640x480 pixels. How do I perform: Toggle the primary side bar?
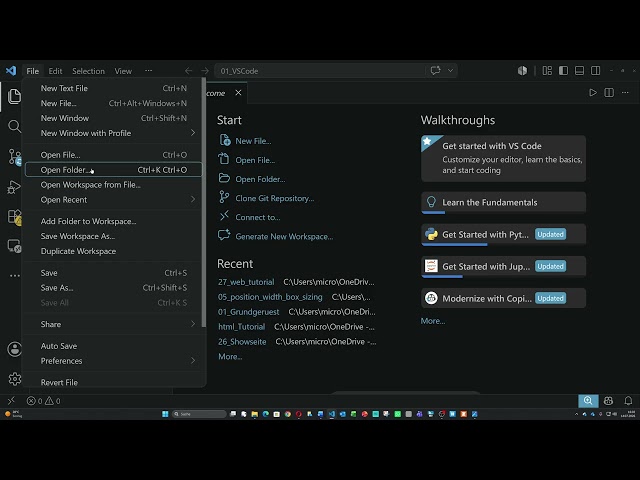tap(563, 71)
